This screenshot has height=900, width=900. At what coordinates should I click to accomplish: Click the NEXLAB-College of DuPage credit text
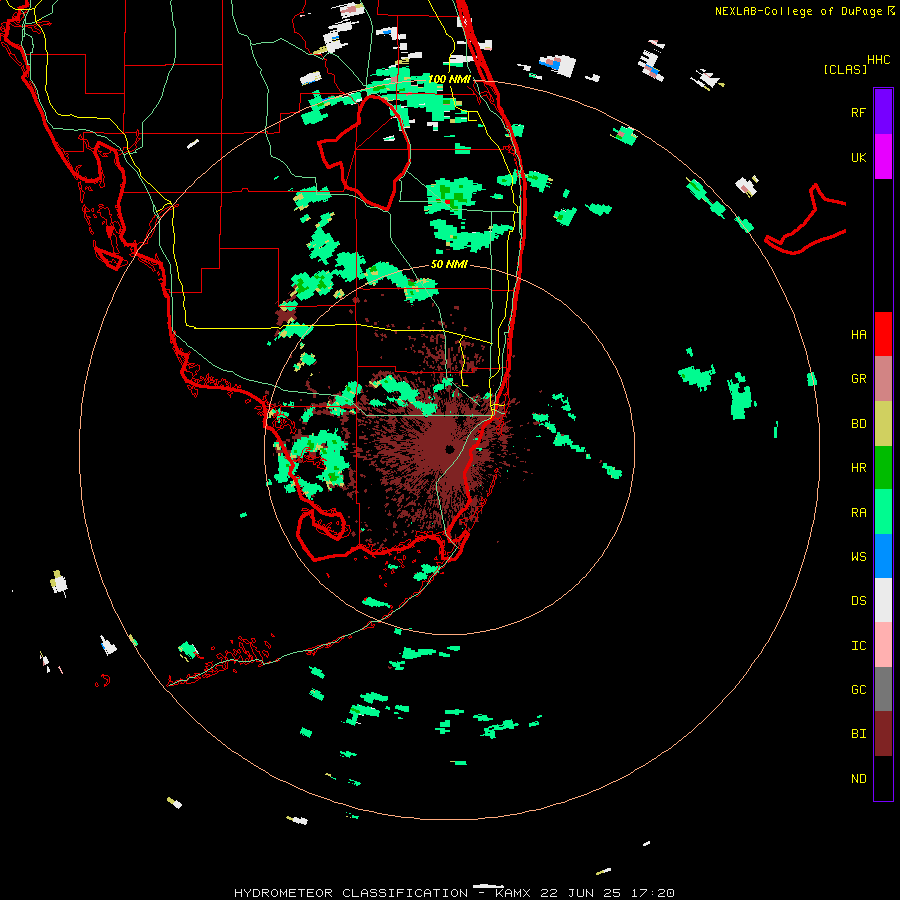(798, 11)
